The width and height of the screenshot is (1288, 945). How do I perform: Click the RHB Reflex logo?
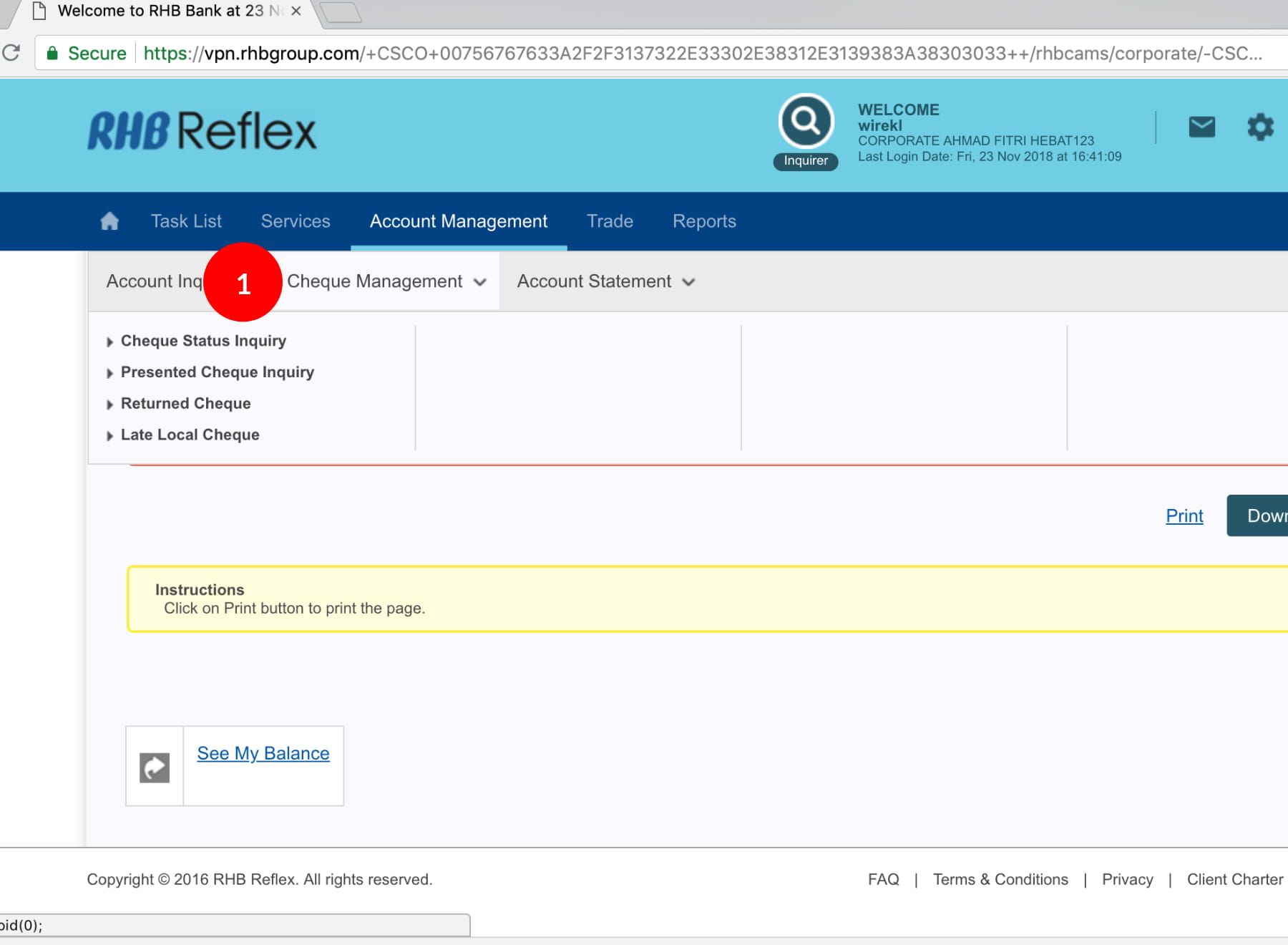[x=202, y=131]
